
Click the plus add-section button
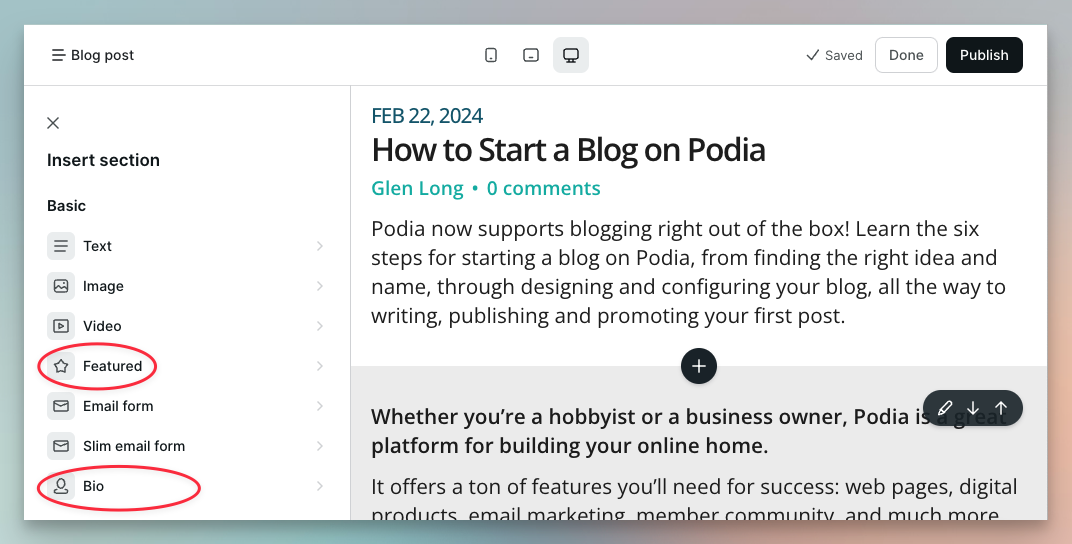(698, 366)
